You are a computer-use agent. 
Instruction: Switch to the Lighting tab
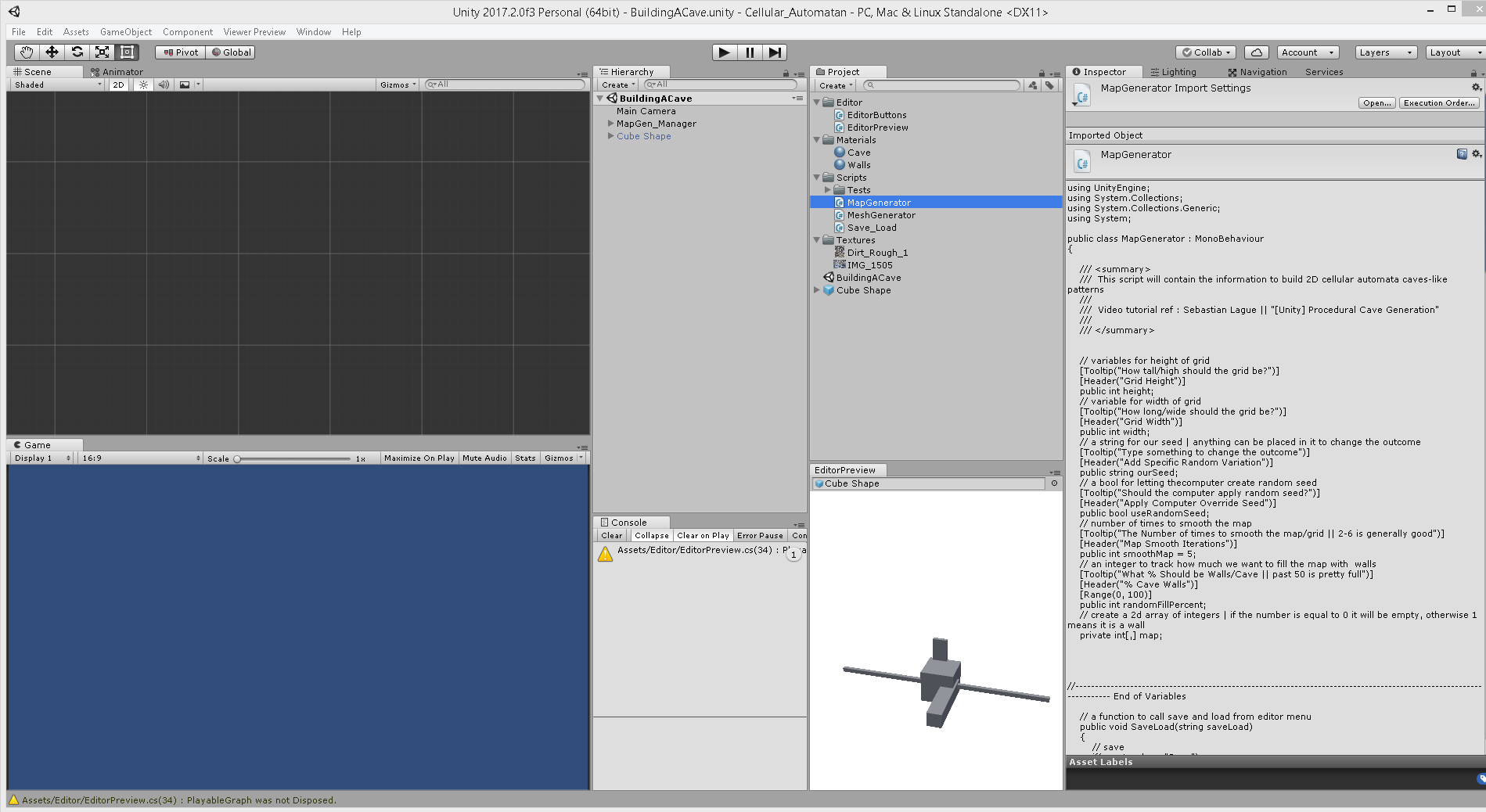(x=1174, y=72)
